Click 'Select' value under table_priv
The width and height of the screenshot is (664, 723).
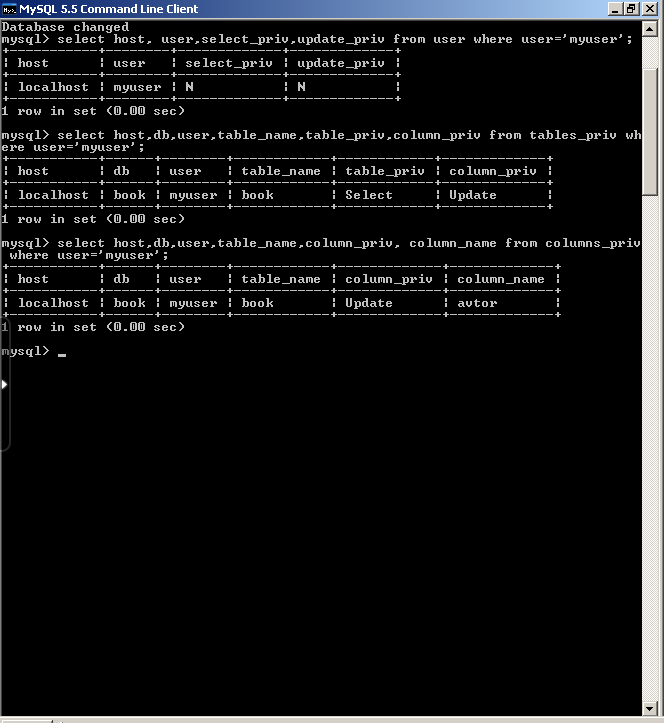[x=369, y=195]
